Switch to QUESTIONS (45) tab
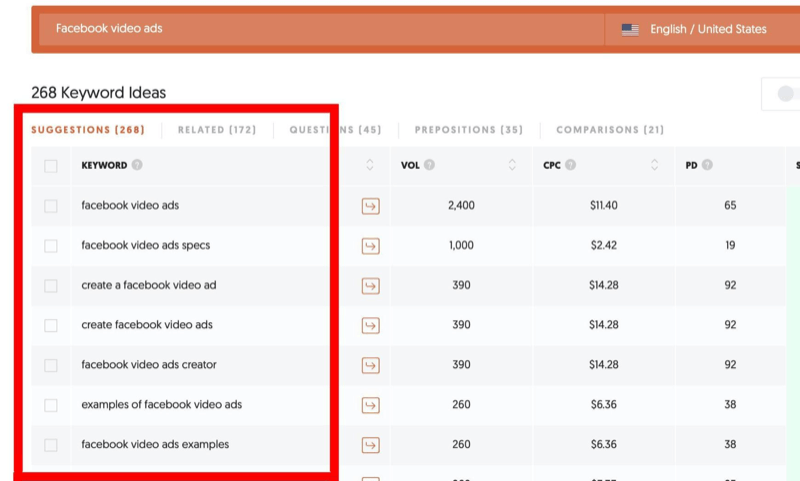 pos(335,130)
